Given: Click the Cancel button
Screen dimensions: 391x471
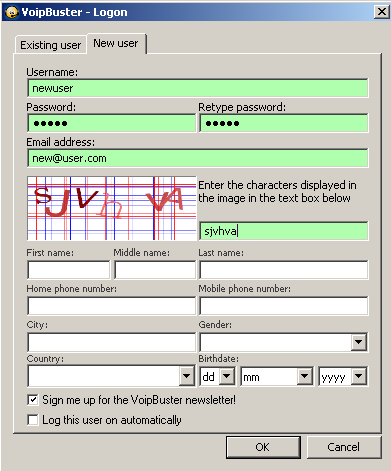Looking at the screenshot, I should 344,447.
